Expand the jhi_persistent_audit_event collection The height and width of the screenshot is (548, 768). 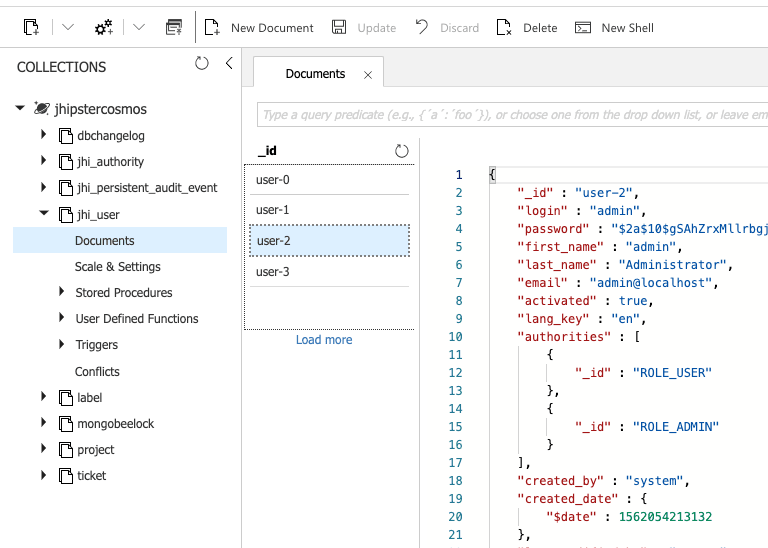44,187
